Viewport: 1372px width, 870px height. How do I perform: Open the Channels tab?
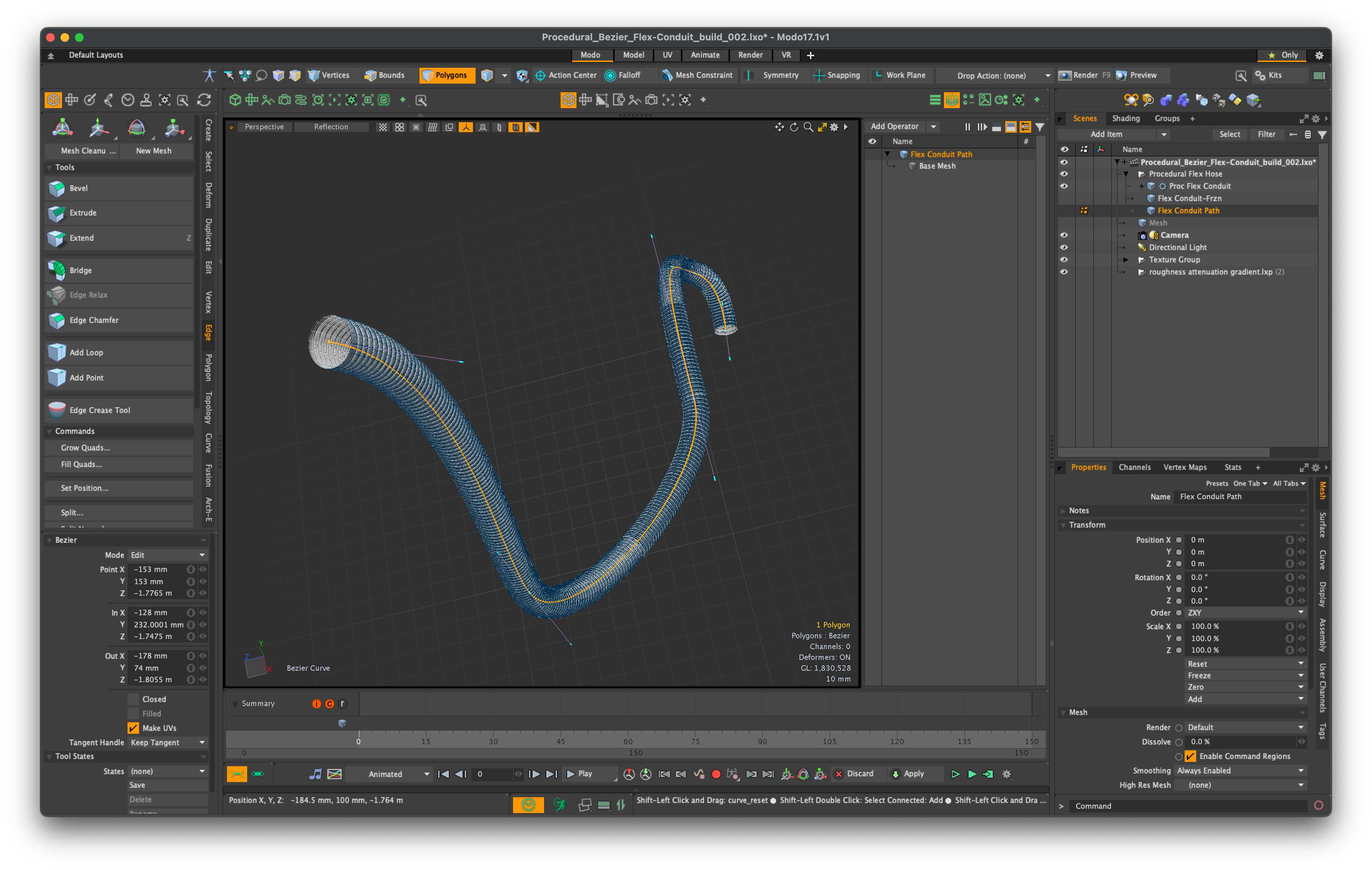(1134, 467)
